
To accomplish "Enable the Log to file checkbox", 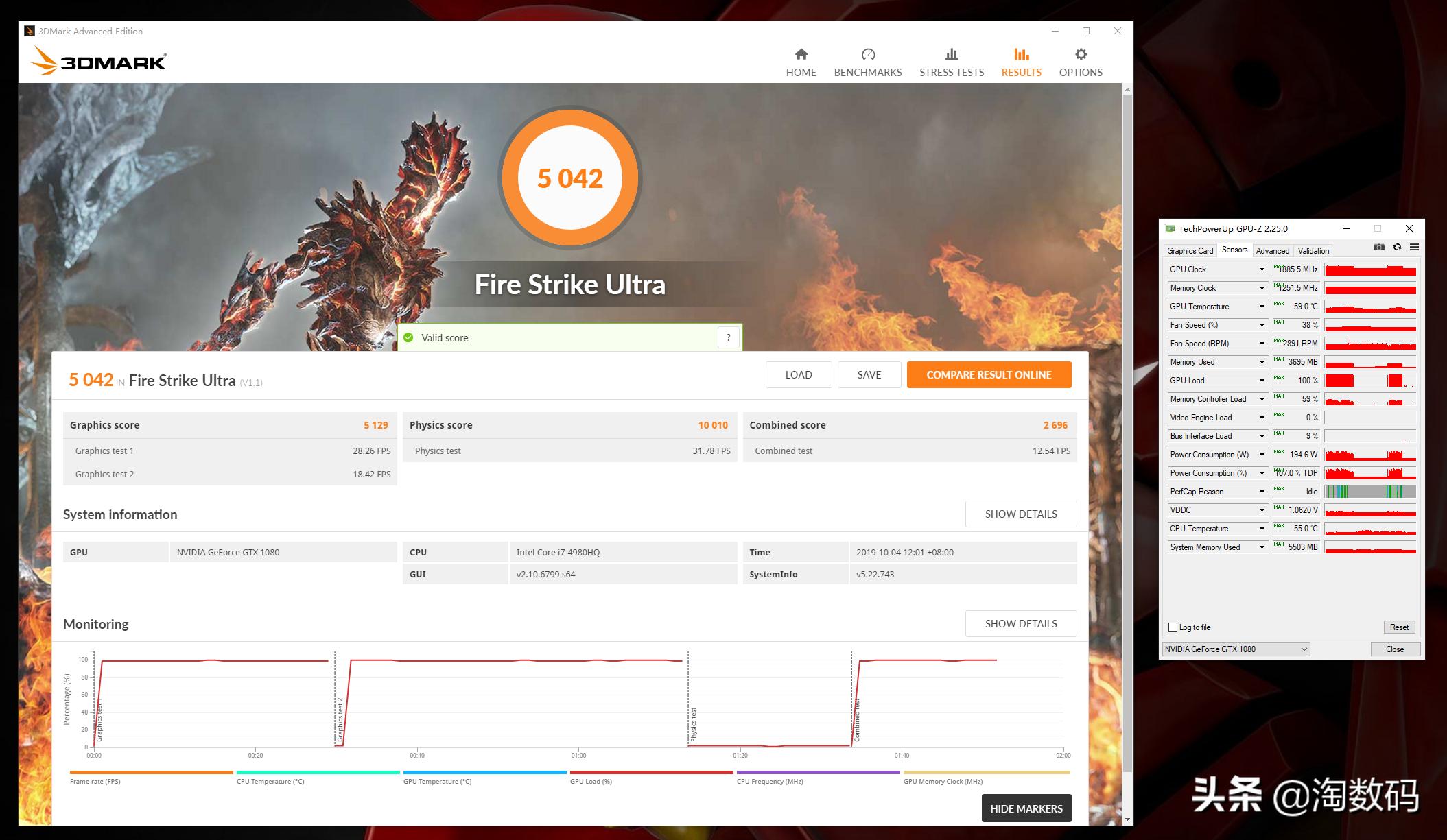I will point(1173,627).
